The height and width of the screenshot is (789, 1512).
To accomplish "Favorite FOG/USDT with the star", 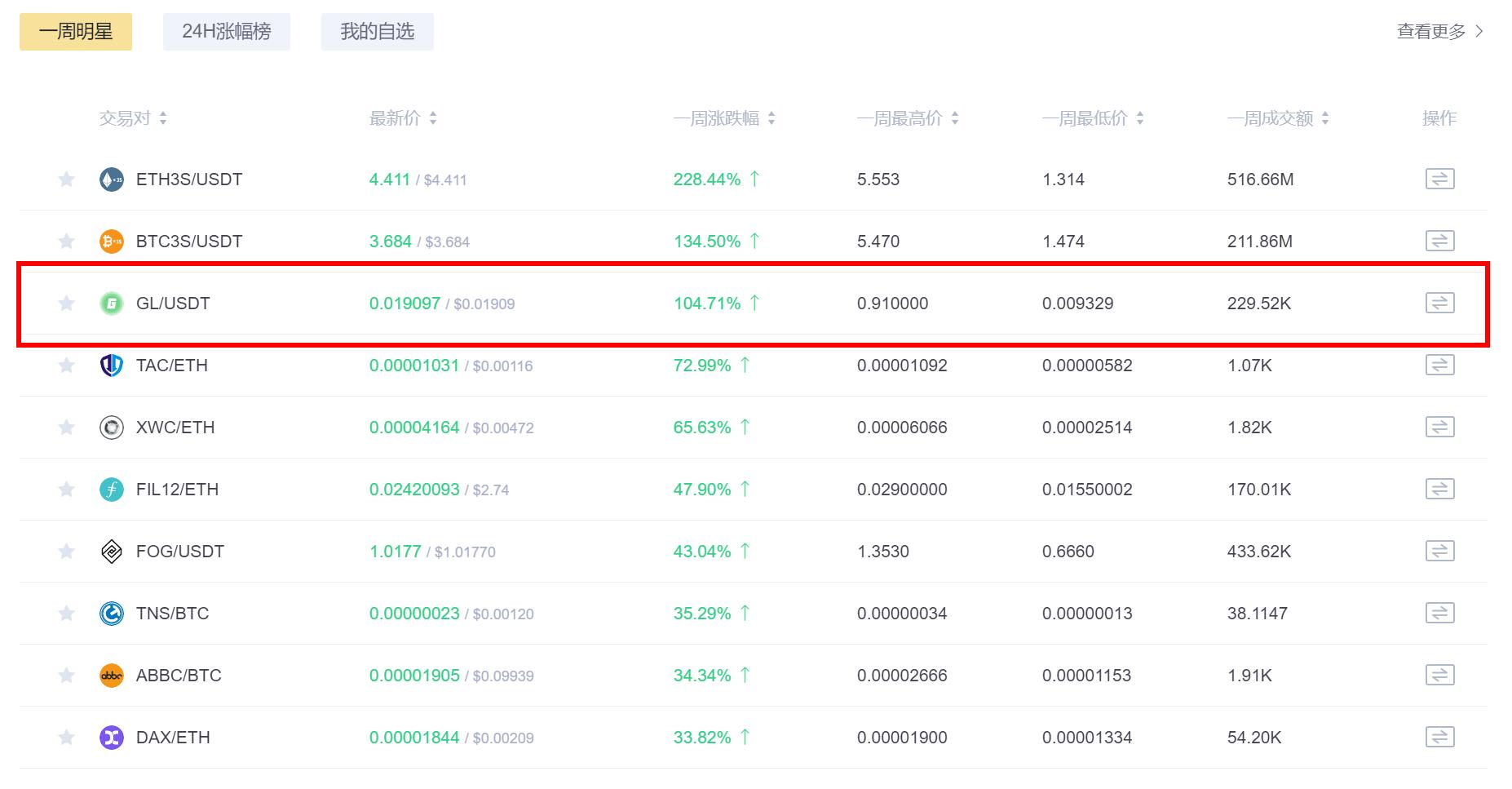I will coord(67,551).
